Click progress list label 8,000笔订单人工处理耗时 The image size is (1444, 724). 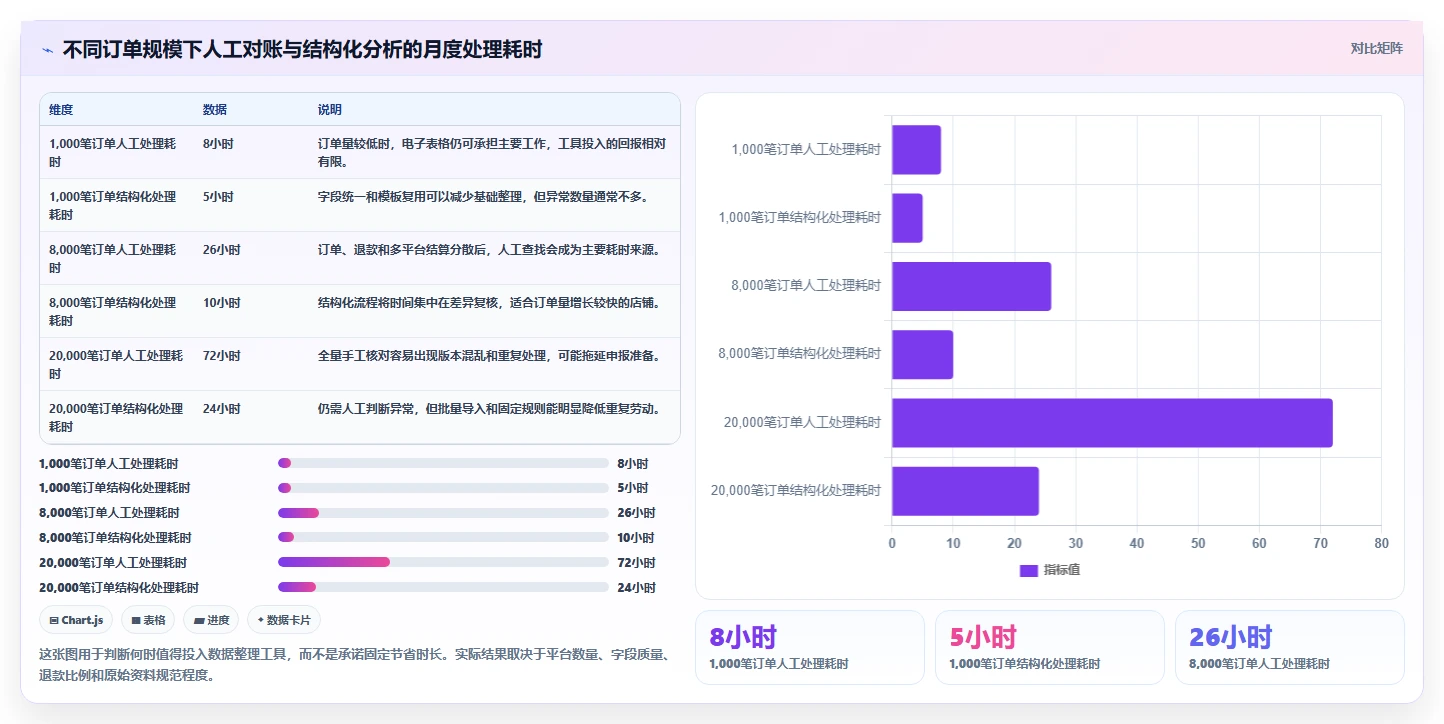pyautogui.click(x=110, y=513)
